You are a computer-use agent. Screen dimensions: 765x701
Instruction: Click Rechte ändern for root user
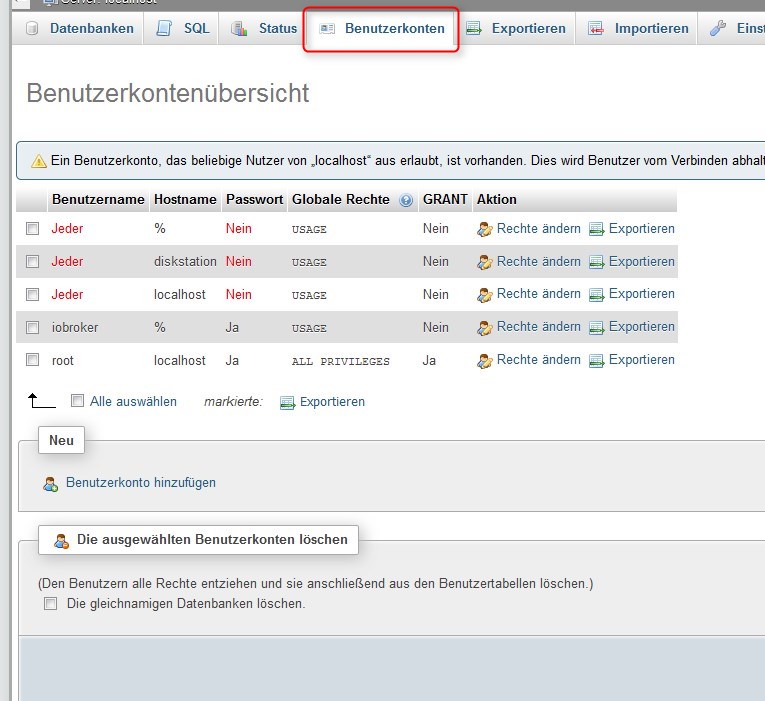539,360
